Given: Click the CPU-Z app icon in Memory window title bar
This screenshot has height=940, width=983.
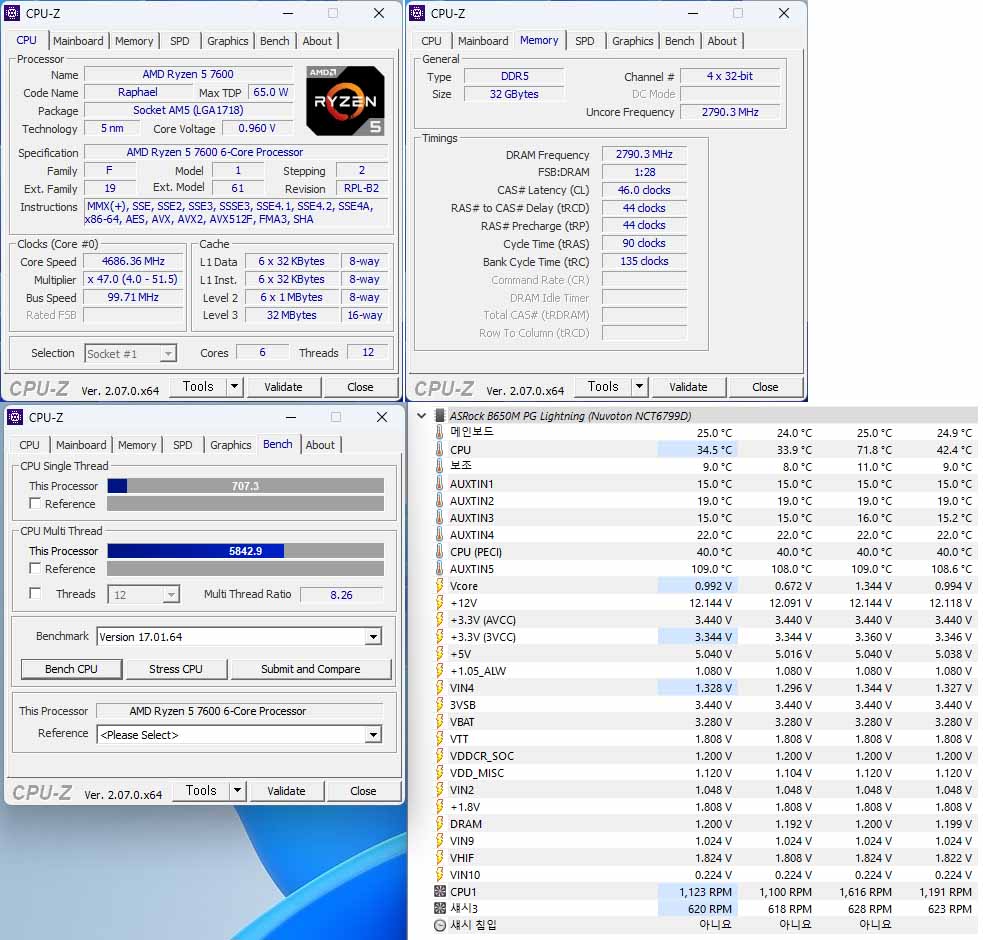Looking at the screenshot, I should tap(417, 13).
